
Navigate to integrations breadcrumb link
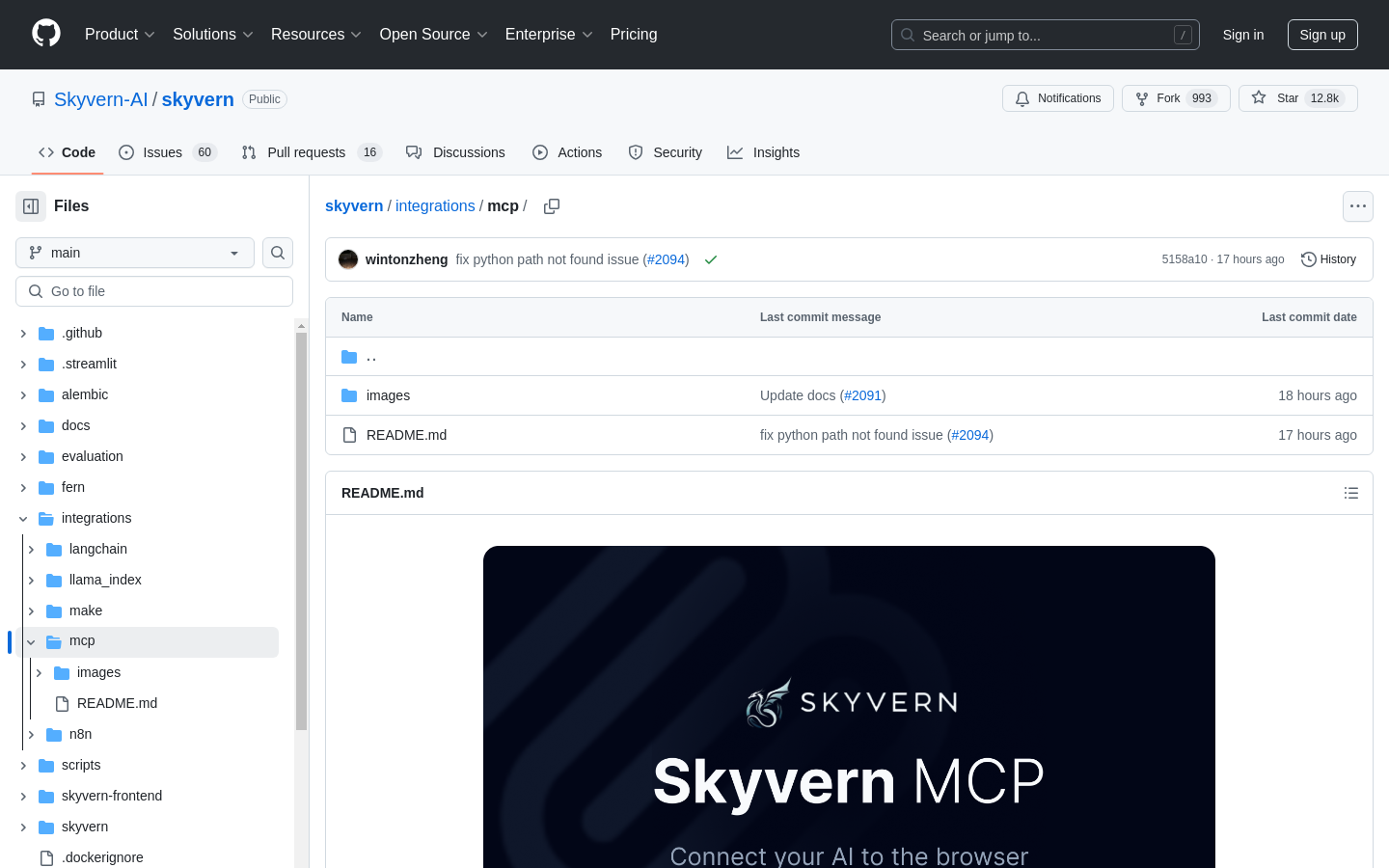pyautogui.click(x=435, y=206)
